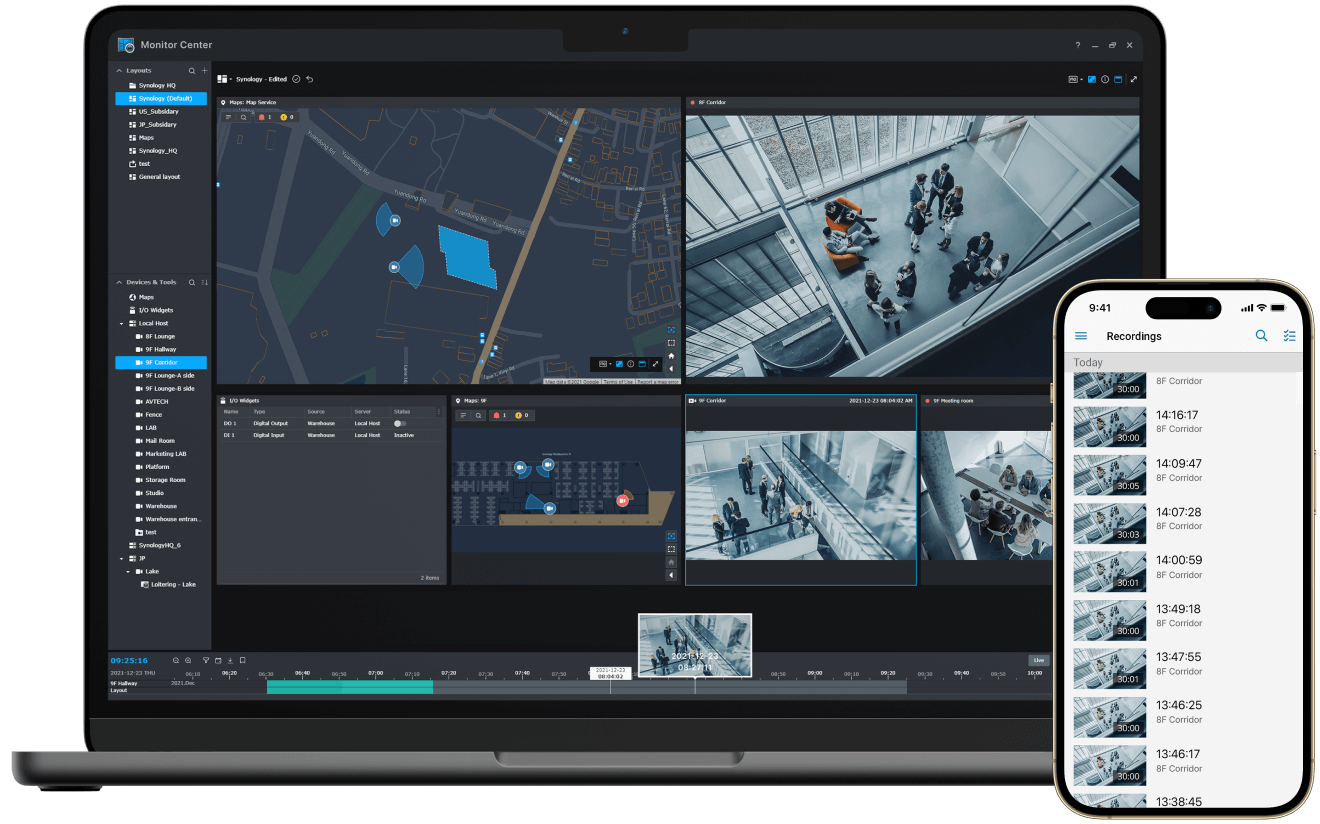Select the US_Subsidary layout
Screen dimensions: 1320x824
(x=158, y=112)
